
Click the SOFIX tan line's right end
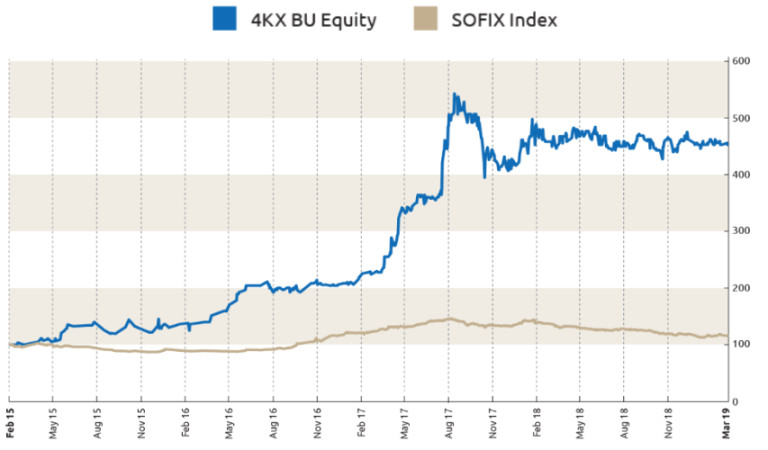(x=725, y=336)
